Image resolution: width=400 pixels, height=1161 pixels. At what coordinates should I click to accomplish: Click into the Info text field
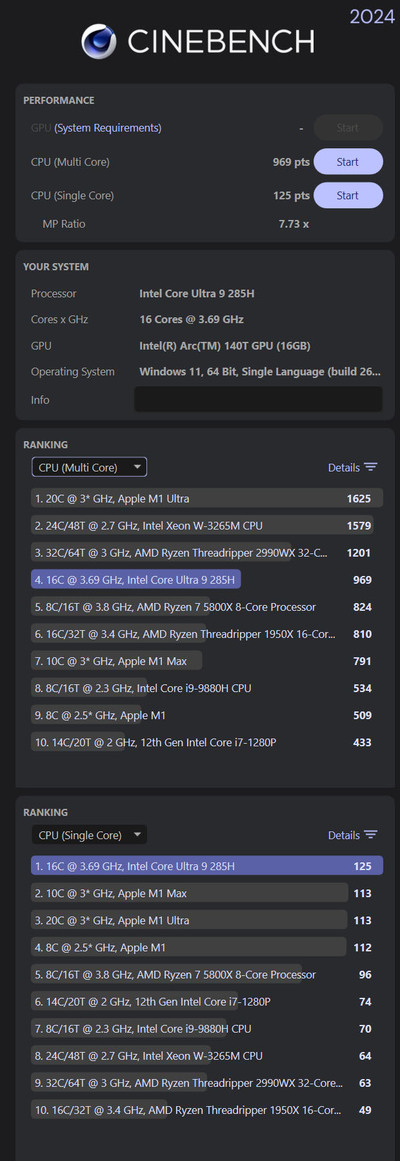pyautogui.click(x=259, y=399)
